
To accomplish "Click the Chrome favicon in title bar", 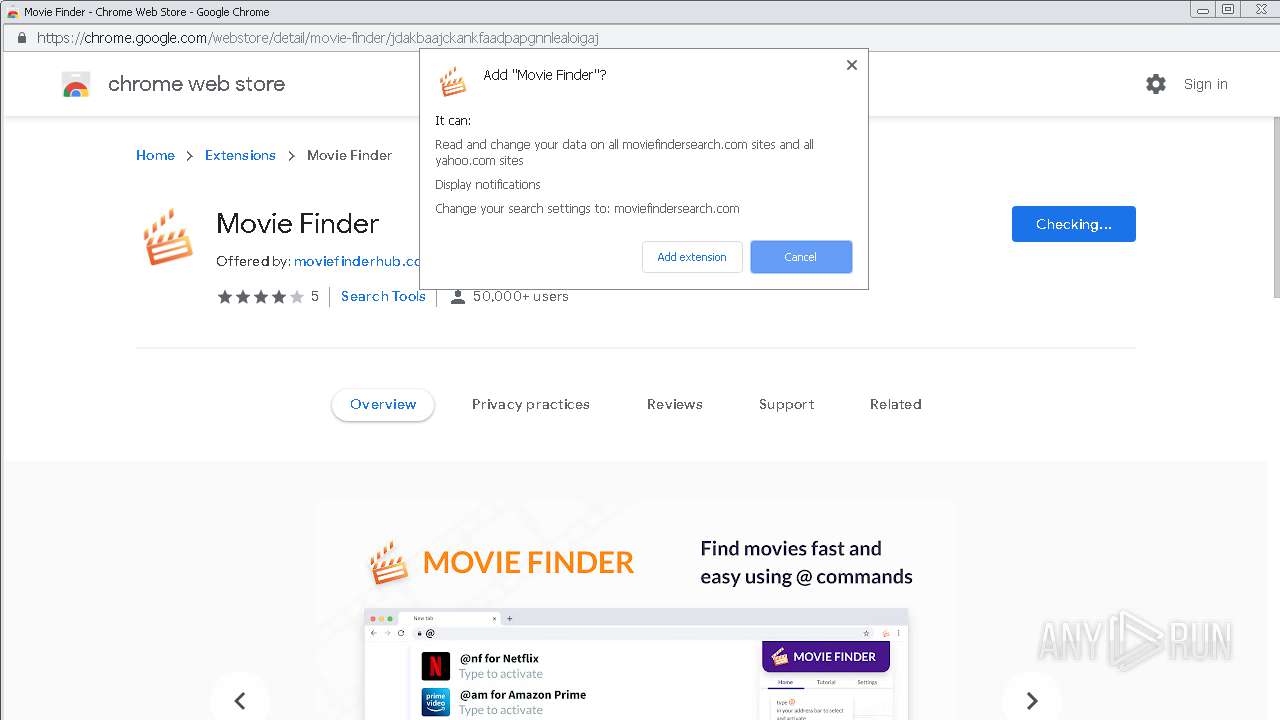I will [13, 12].
